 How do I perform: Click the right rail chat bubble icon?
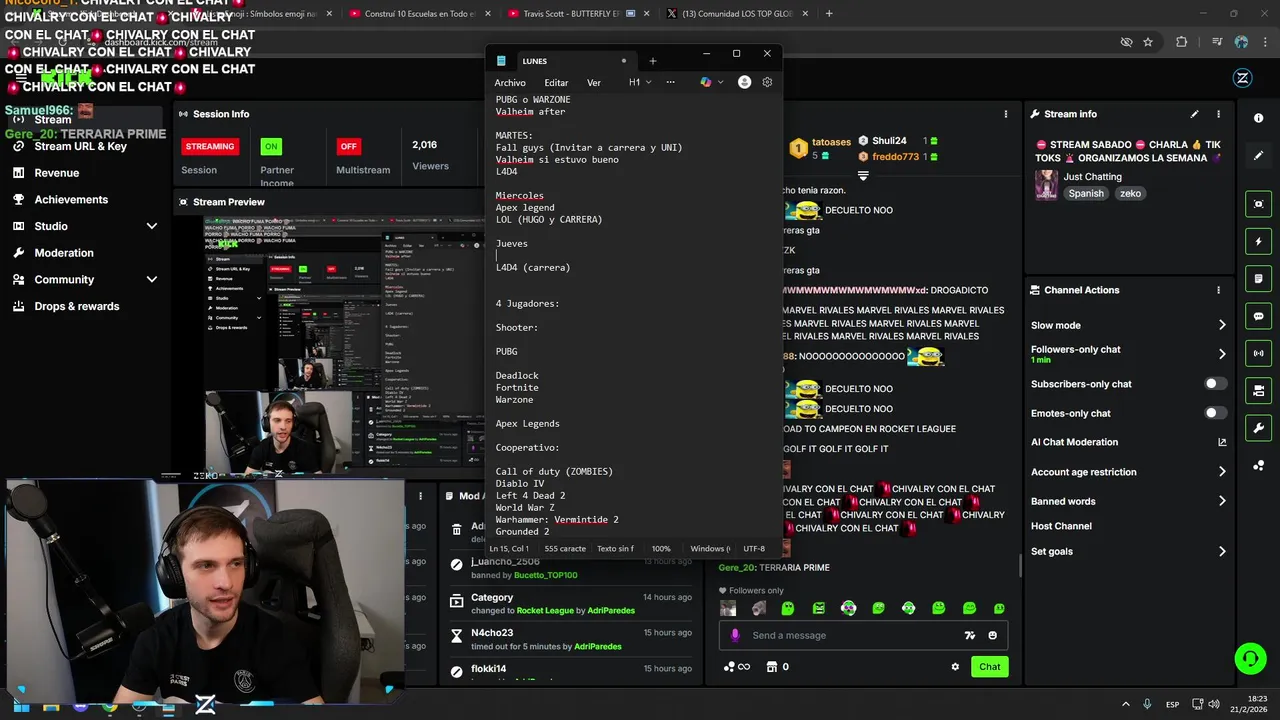pos(1258,316)
